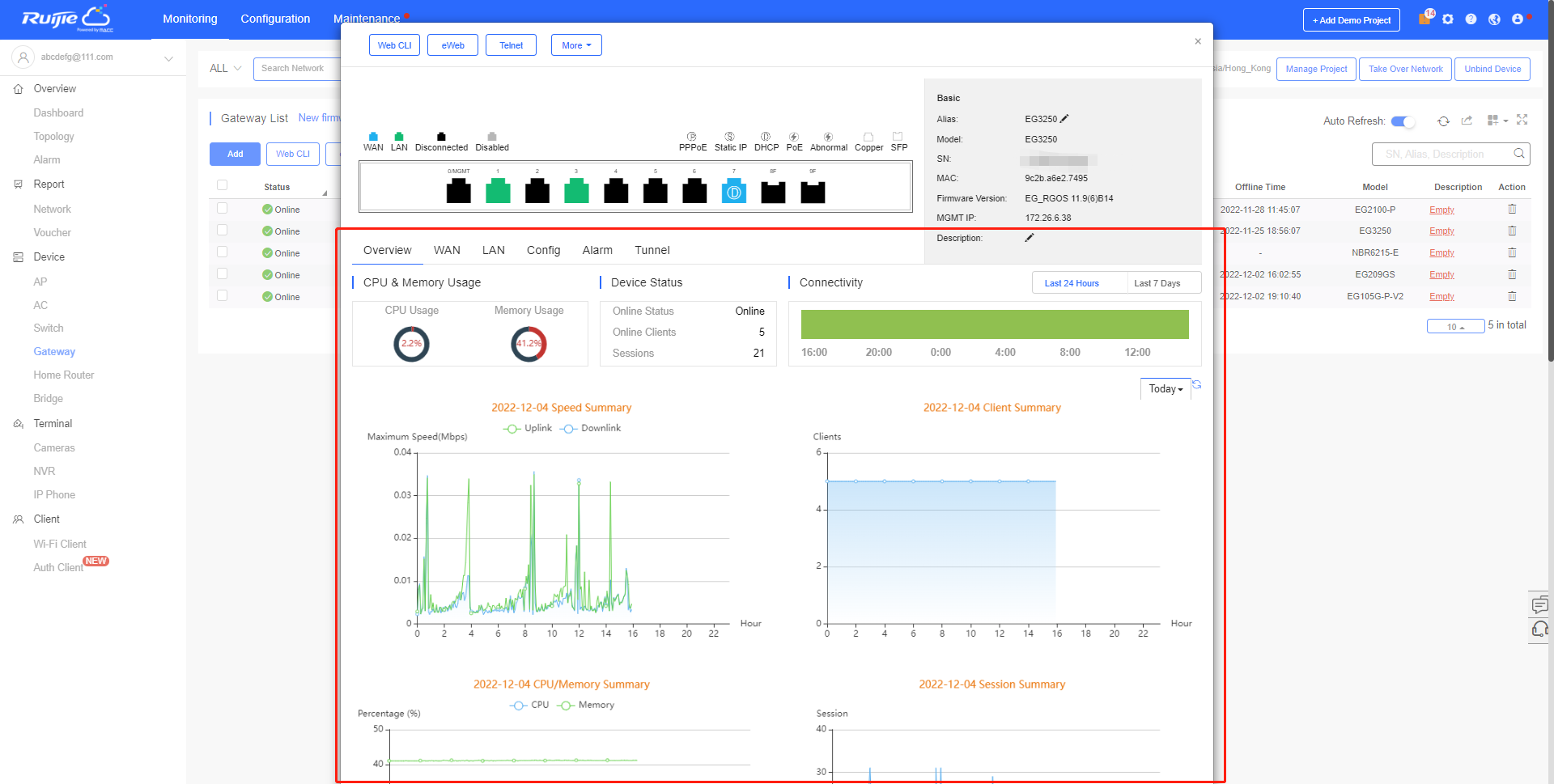Check the first Online row checkbox
Viewport: 1554px width, 784px height.
point(223,209)
